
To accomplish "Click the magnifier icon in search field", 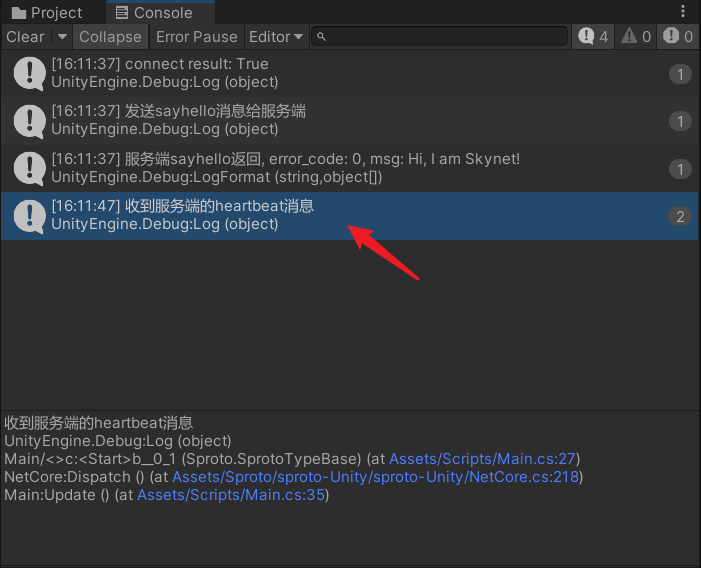I will coord(321,37).
